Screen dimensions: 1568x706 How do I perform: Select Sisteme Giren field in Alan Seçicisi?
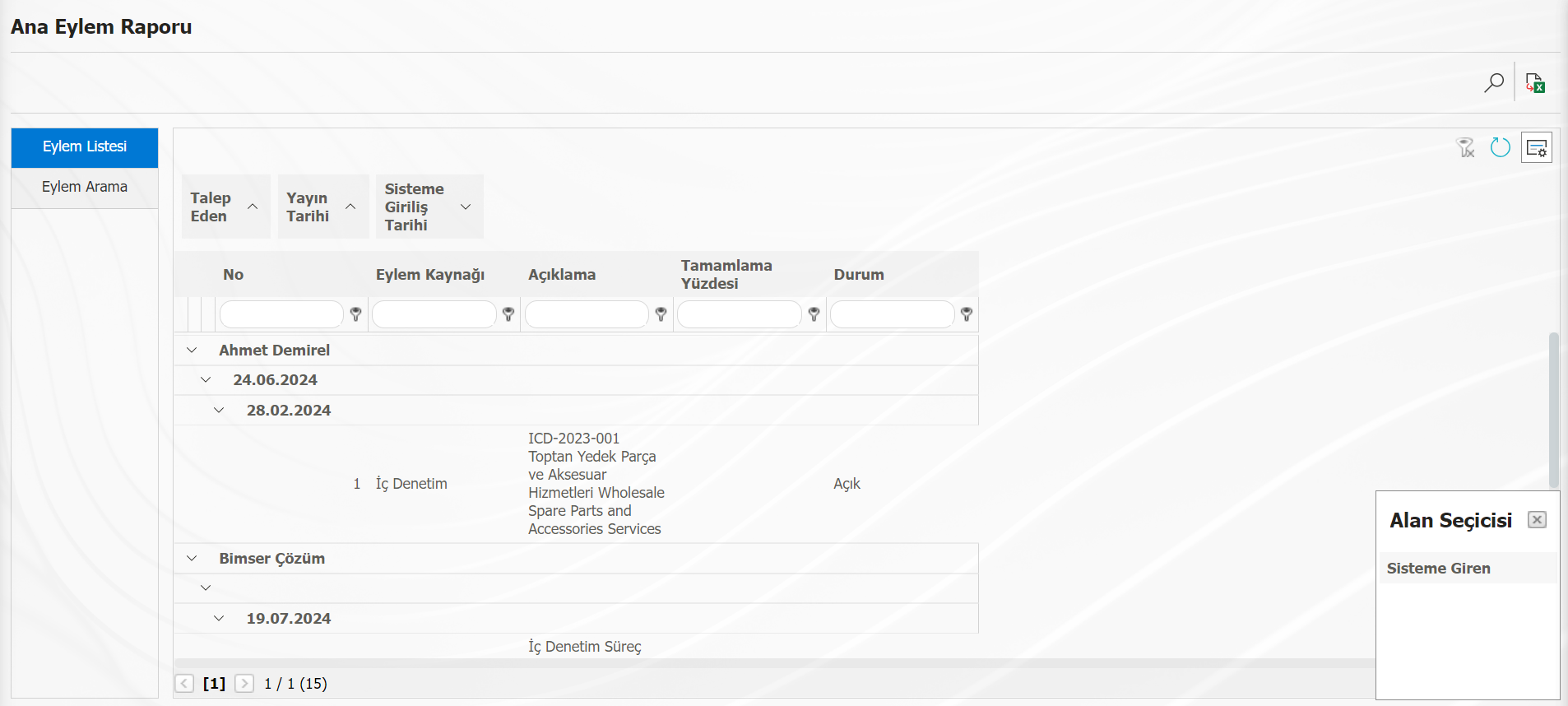tap(1468, 569)
